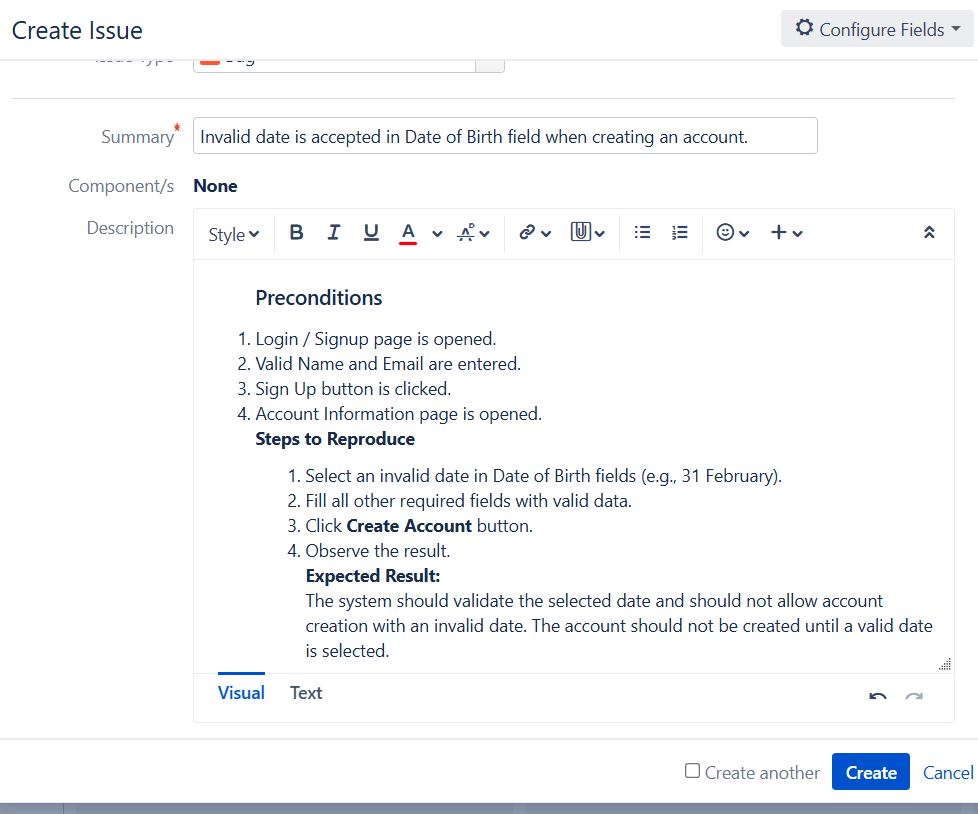Viewport: 978px width, 814px height.
Task: Open attachment insert dropdown
Action: (588, 233)
